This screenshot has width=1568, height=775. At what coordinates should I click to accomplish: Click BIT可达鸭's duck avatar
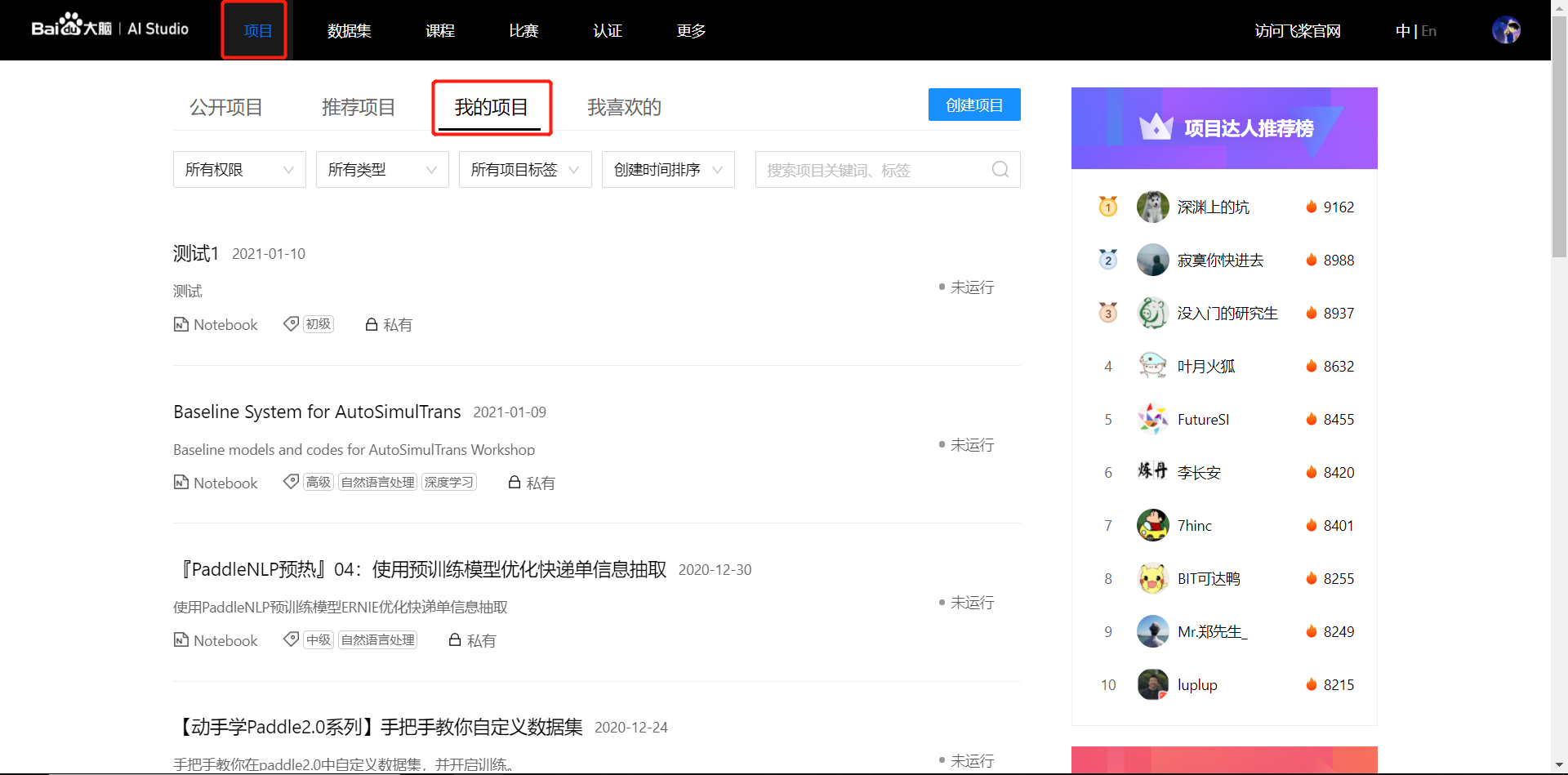[1152, 577]
